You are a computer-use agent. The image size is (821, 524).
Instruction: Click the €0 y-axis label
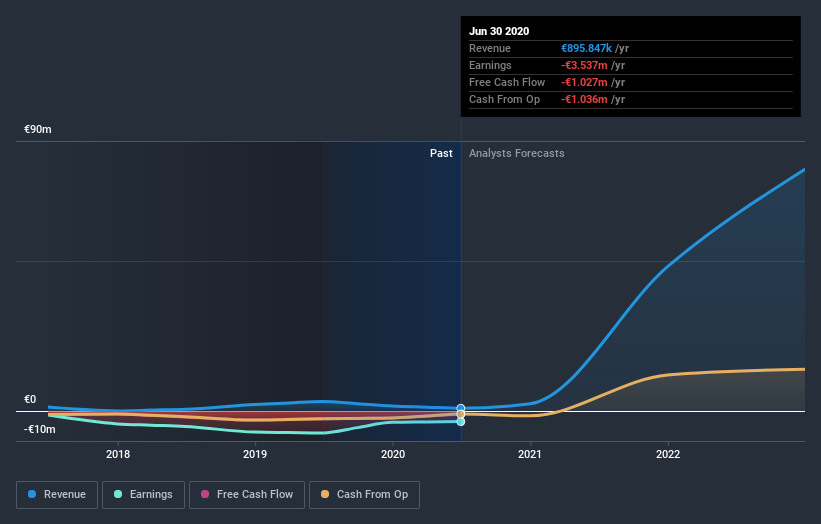30,399
